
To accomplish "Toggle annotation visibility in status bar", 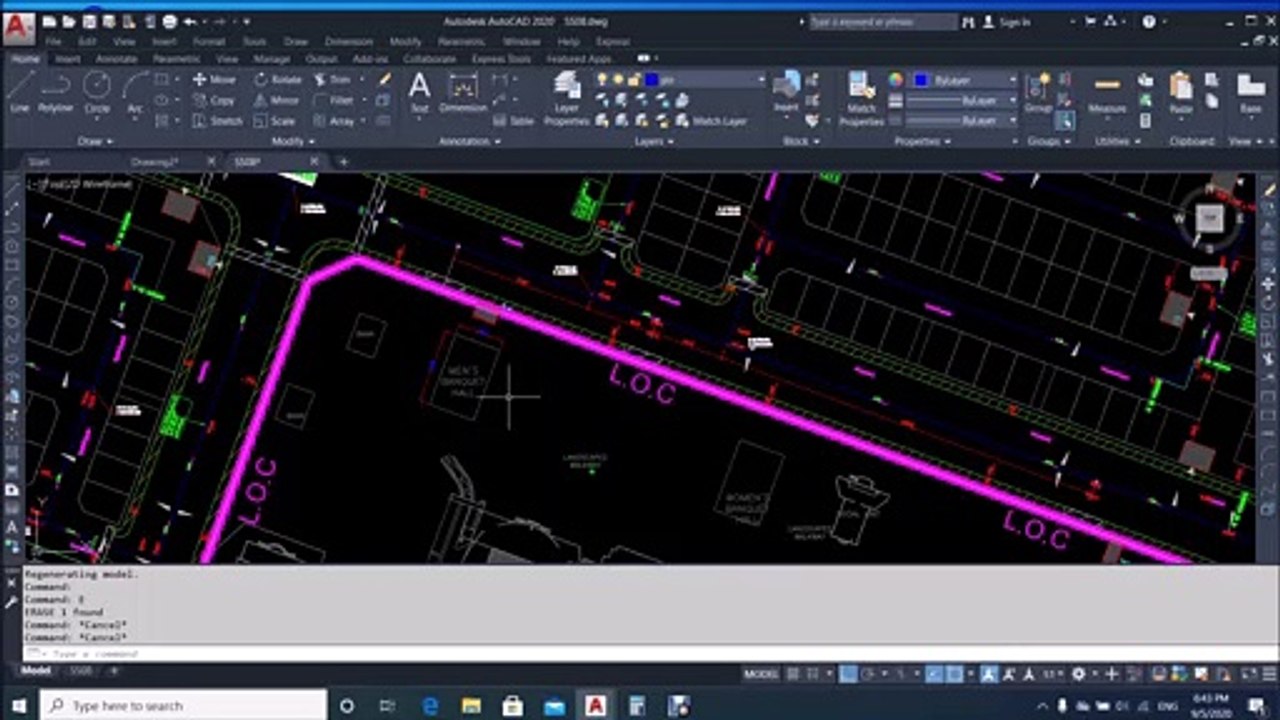I will tap(989, 674).
